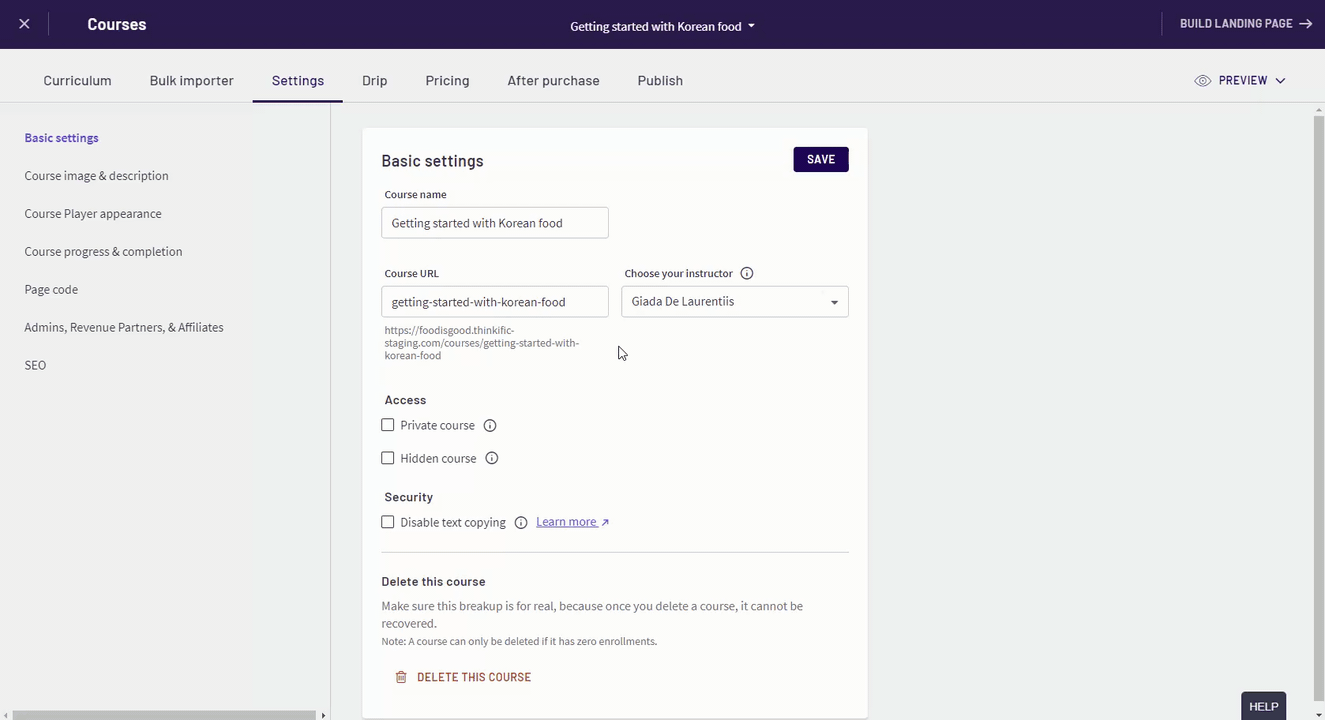Click the course URL preview text
The height and width of the screenshot is (720, 1325).
483,343
